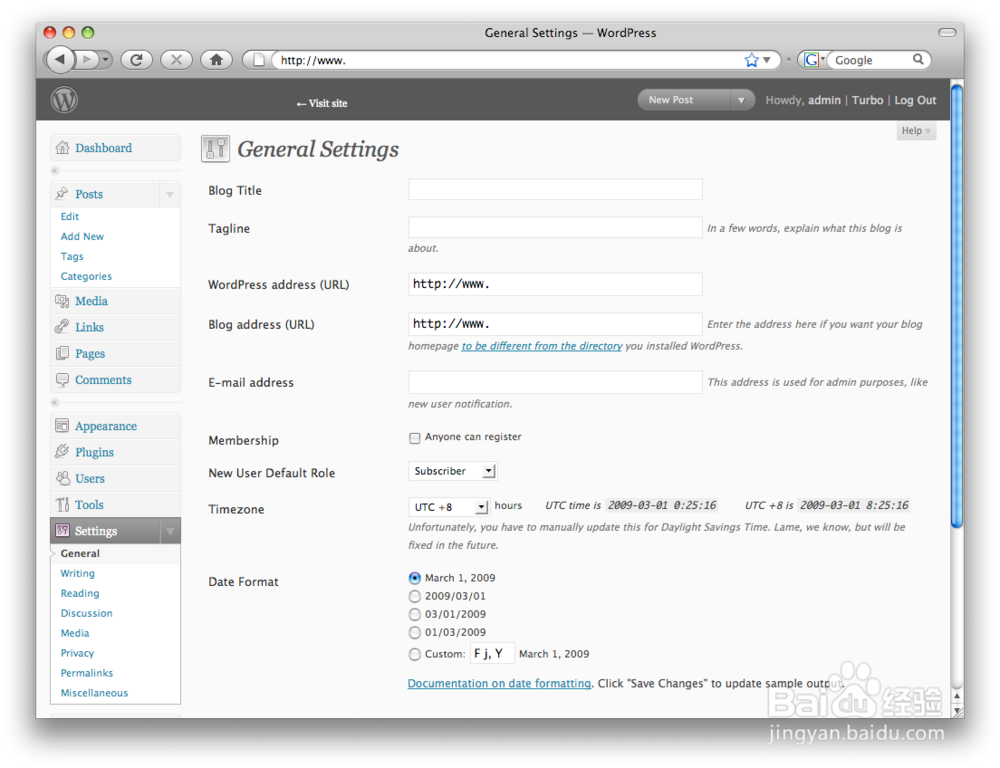Click the Settings icon in sidebar
The width and height of the screenshot is (1000, 768).
click(x=62, y=530)
